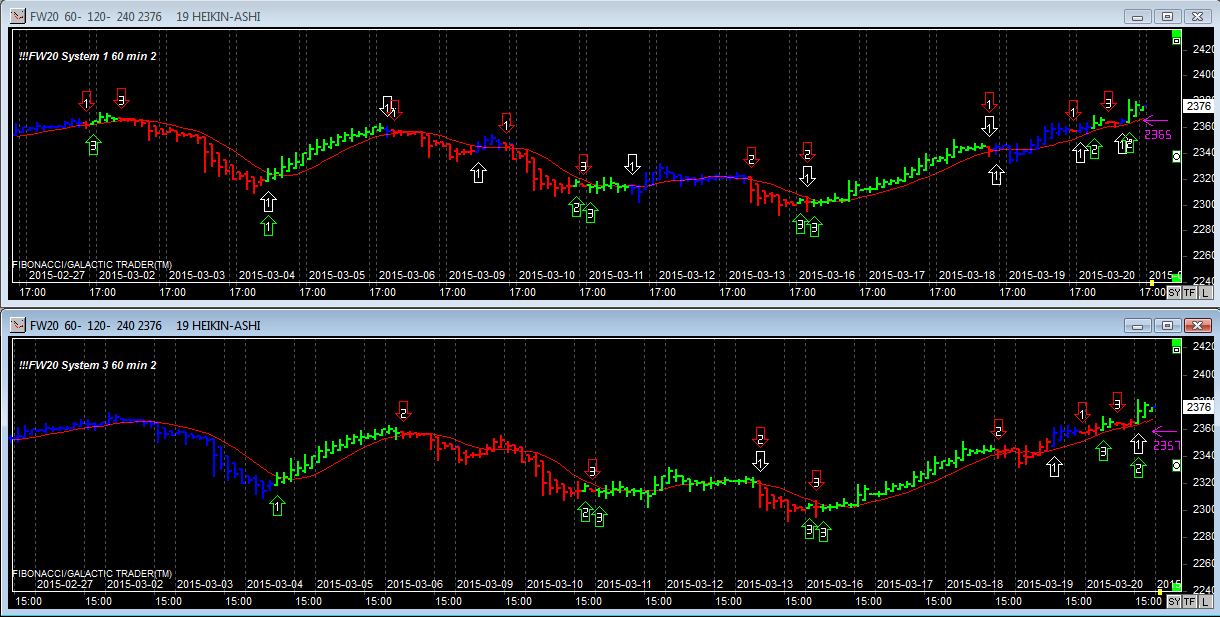The image size is (1220, 617).
Task: Click circle marker on System 1 price scale
Action: coord(1176,156)
